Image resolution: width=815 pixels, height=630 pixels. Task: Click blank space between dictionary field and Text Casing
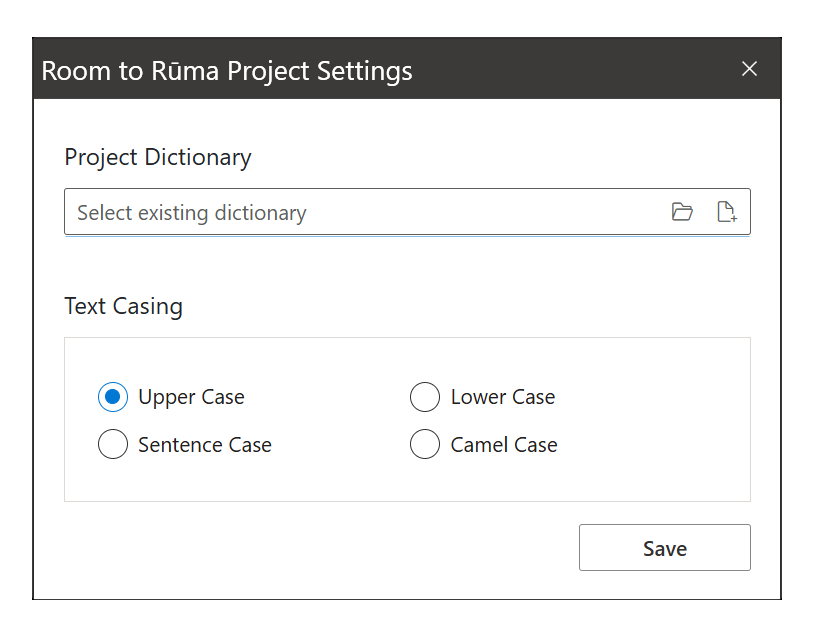click(400, 265)
